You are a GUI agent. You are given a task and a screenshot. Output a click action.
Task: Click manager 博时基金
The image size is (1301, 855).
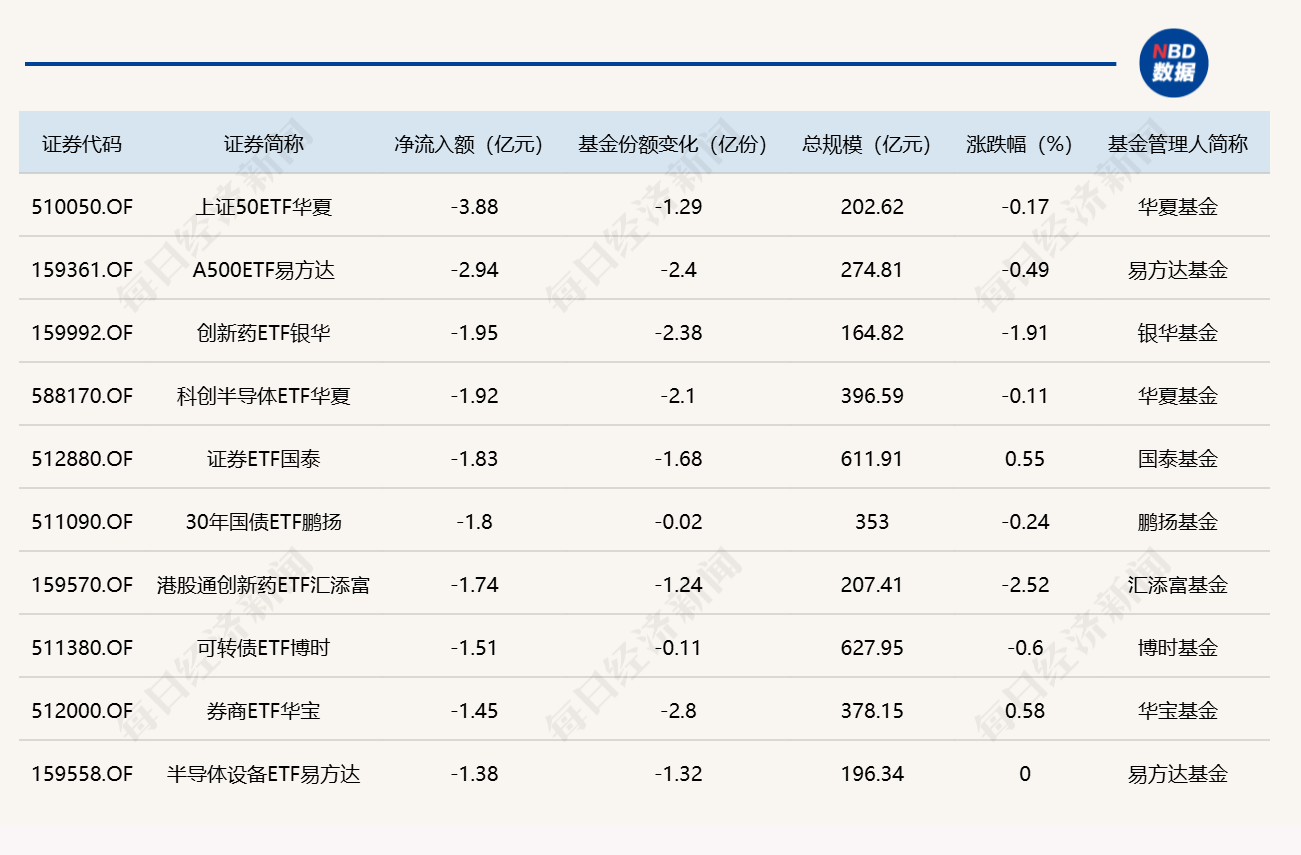(1178, 648)
